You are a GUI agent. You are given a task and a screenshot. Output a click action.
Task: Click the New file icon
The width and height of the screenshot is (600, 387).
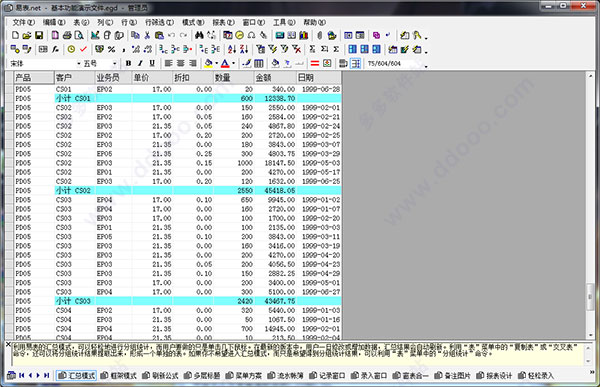pyautogui.click(x=15, y=35)
